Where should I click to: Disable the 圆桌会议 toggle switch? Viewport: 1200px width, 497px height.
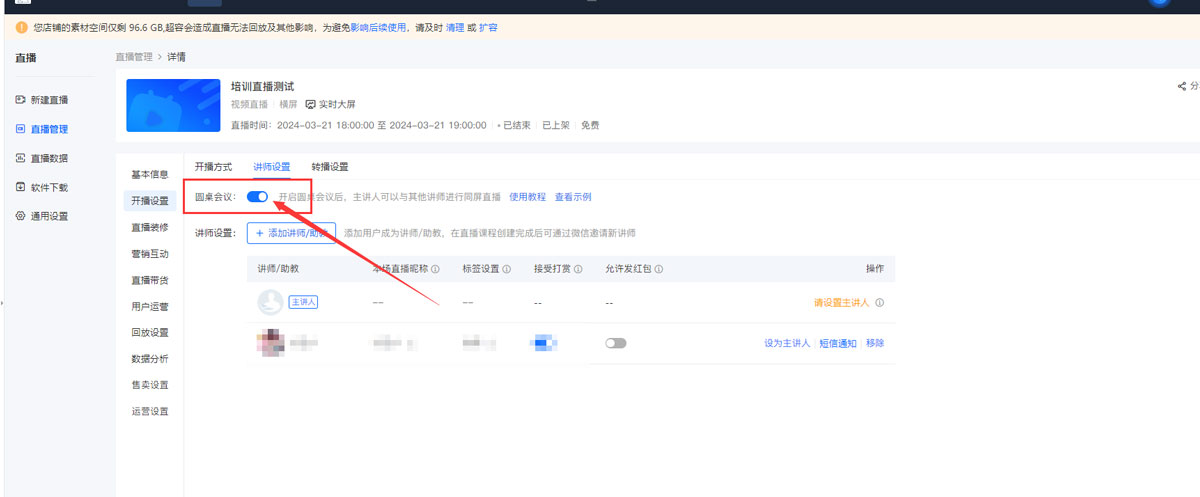[x=257, y=197]
